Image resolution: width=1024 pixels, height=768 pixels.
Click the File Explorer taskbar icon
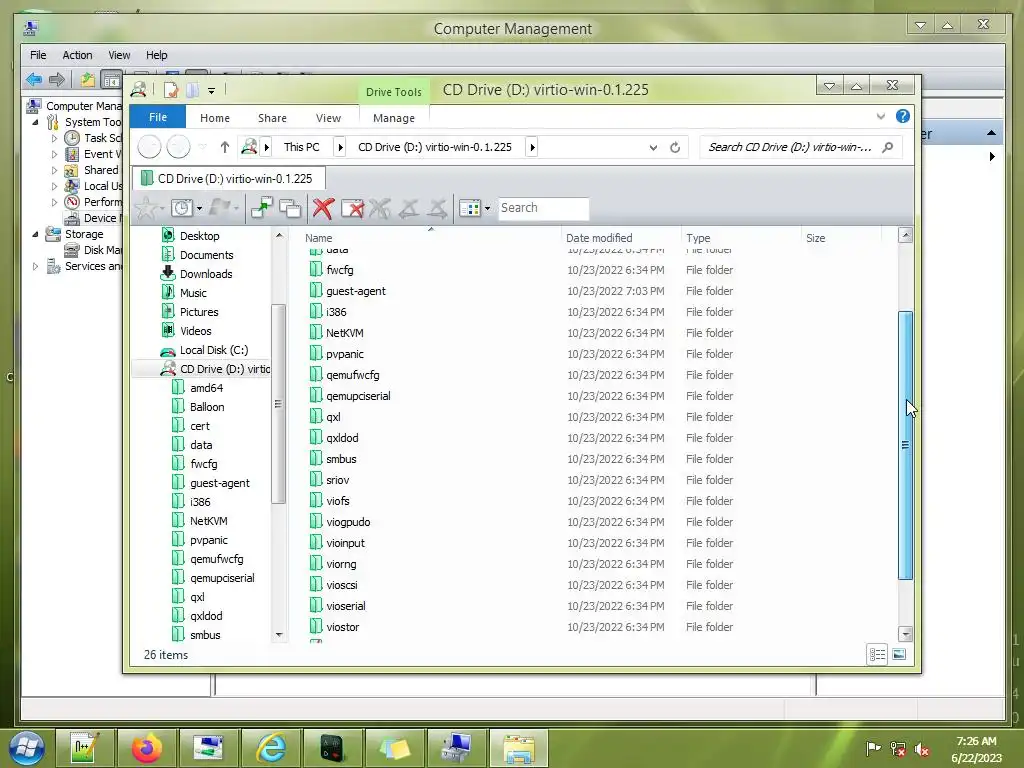519,748
